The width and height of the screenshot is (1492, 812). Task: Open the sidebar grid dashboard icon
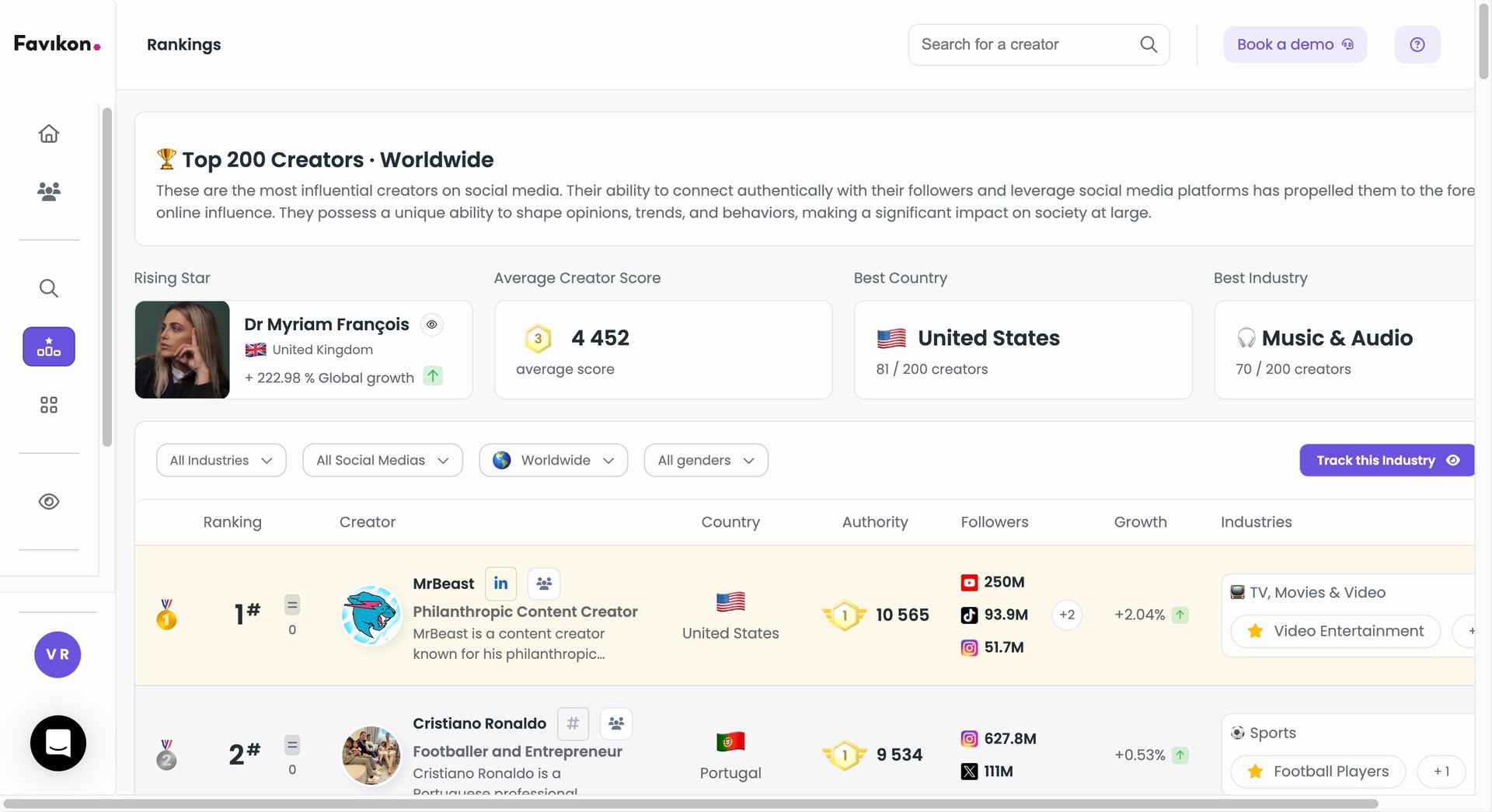(49, 405)
